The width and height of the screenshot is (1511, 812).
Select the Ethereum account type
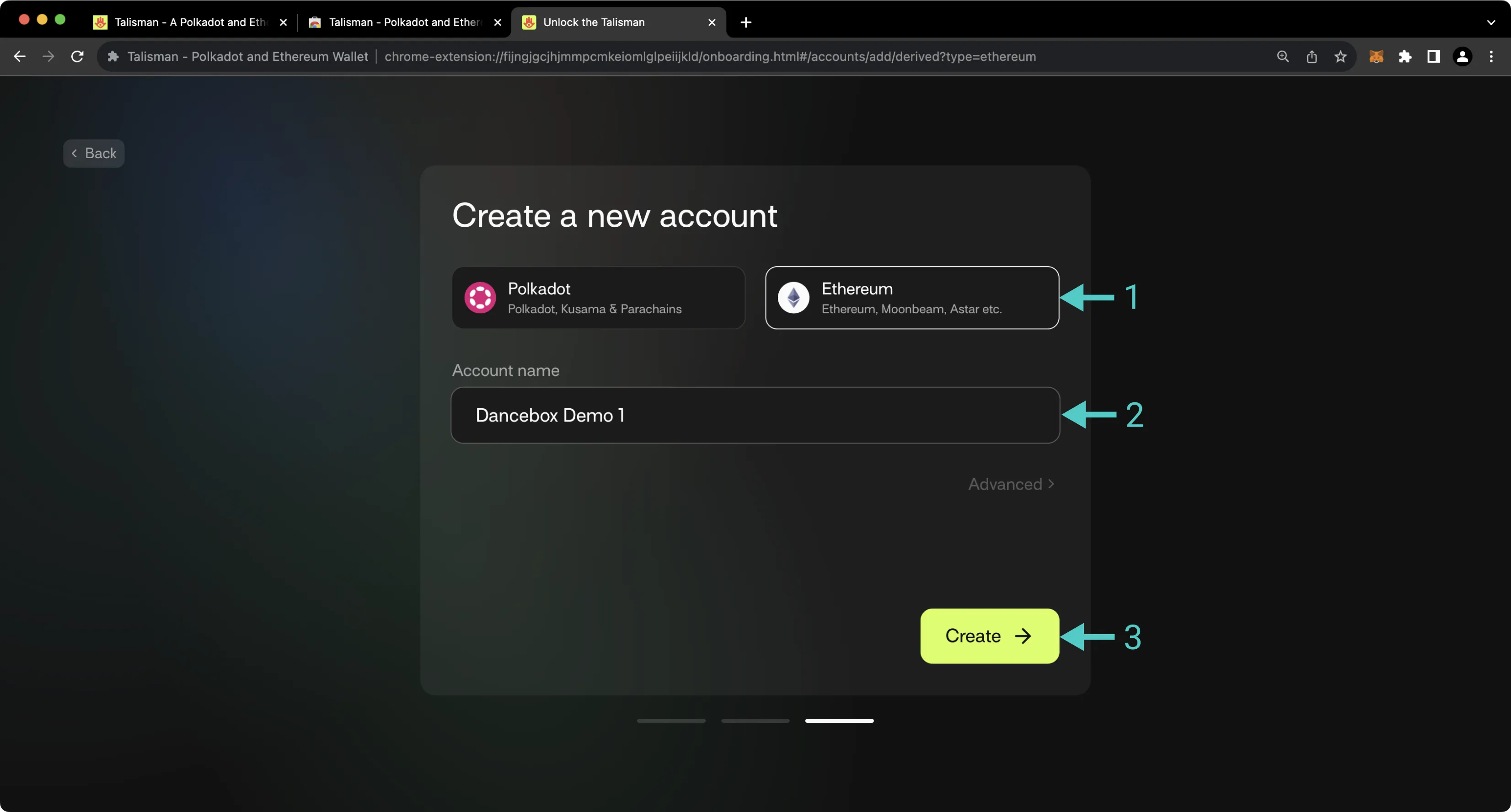[912, 298]
